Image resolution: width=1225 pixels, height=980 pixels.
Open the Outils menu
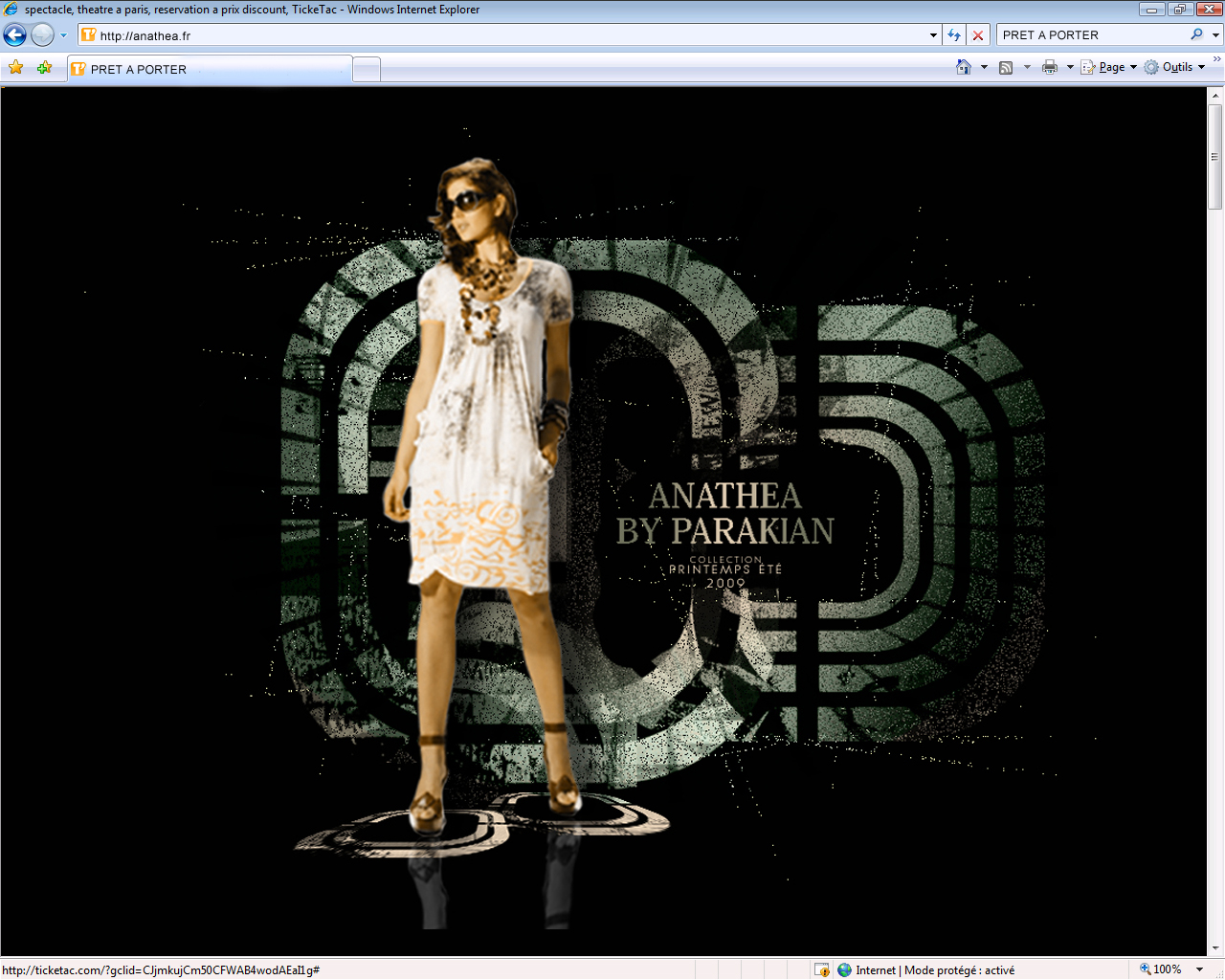point(1174,67)
